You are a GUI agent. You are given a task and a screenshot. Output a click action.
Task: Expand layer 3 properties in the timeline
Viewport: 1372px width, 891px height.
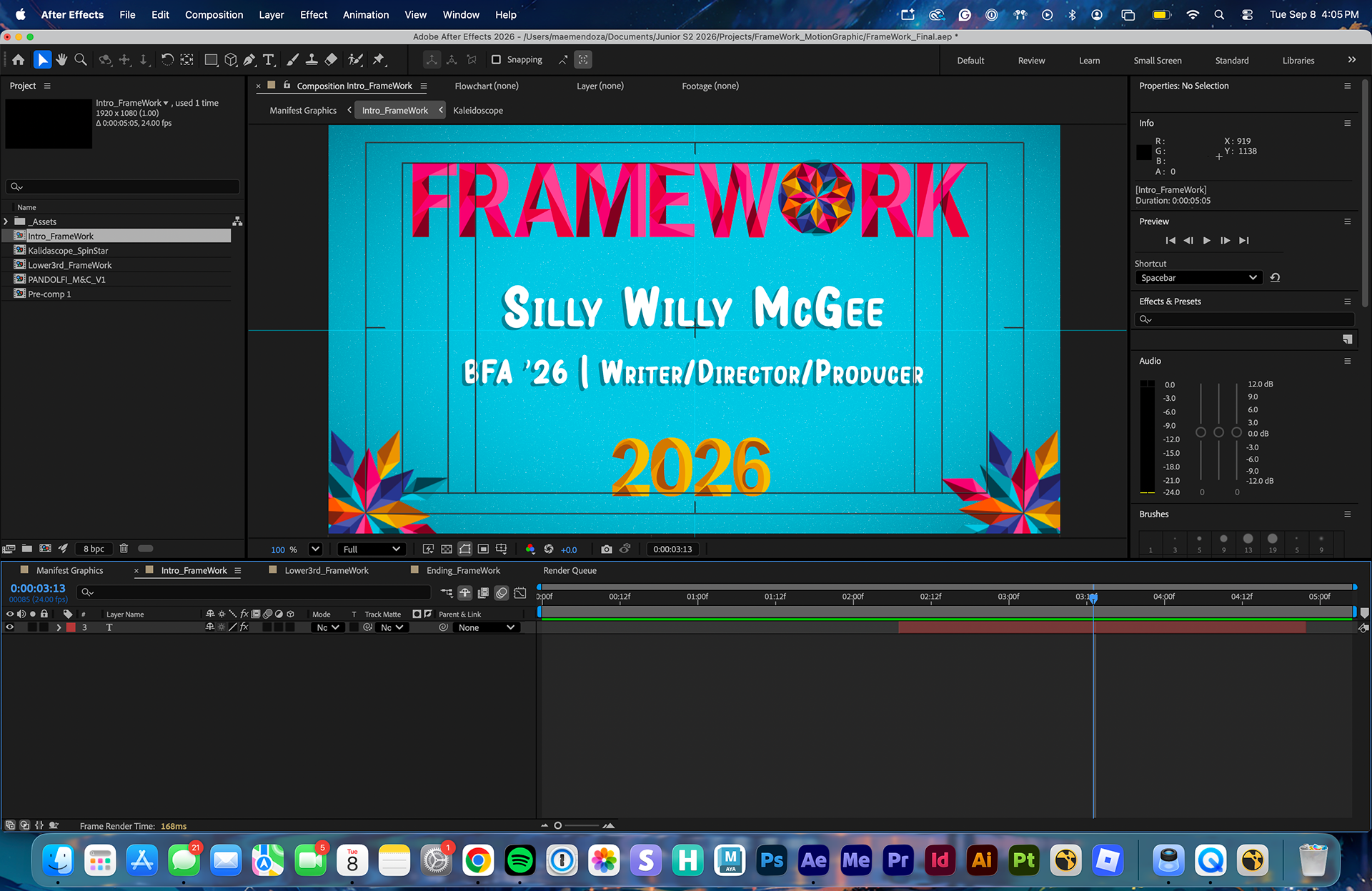tap(59, 627)
